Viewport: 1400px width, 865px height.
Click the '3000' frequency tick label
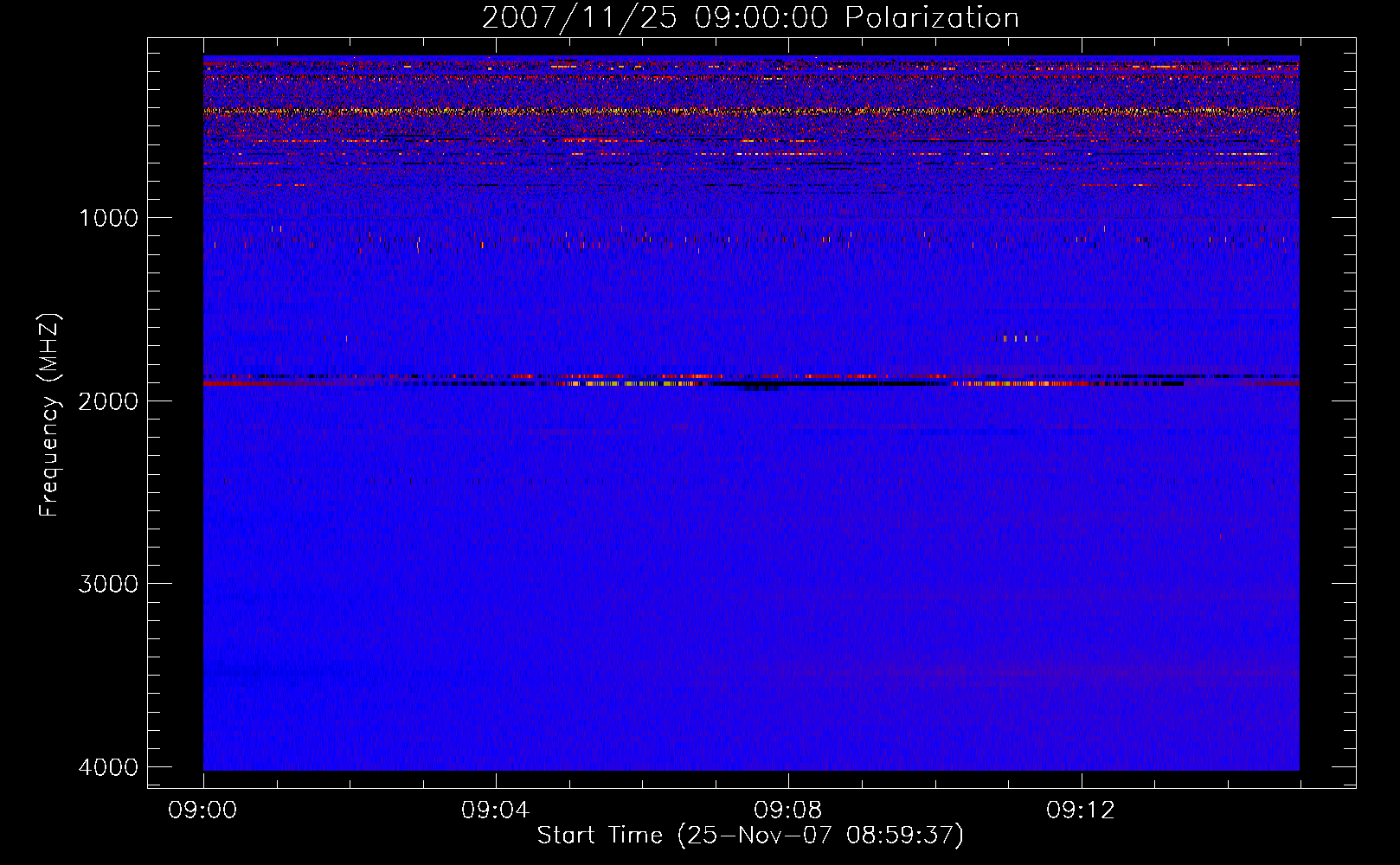point(108,584)
